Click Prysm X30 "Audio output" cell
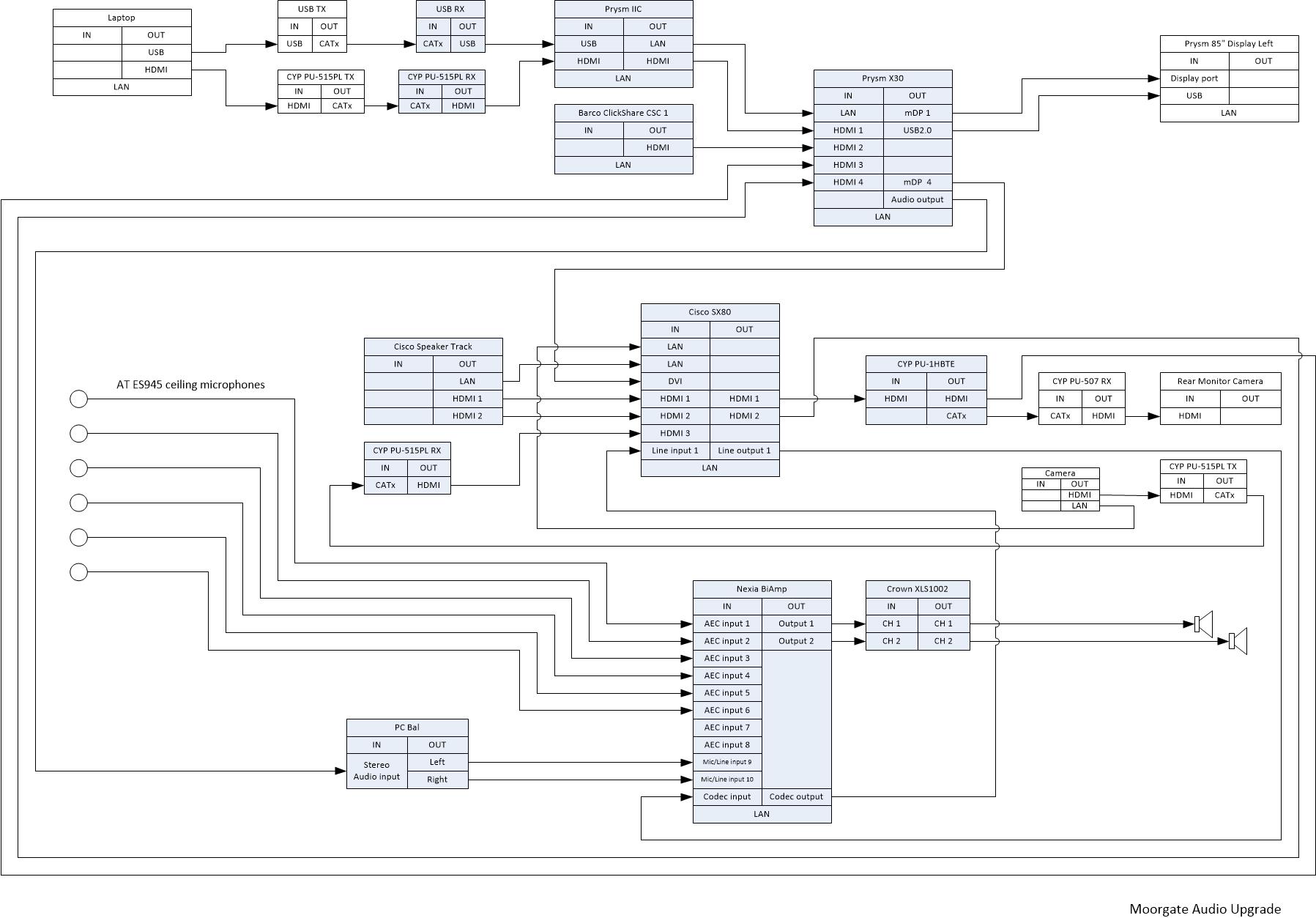 (x=918, y=199)
